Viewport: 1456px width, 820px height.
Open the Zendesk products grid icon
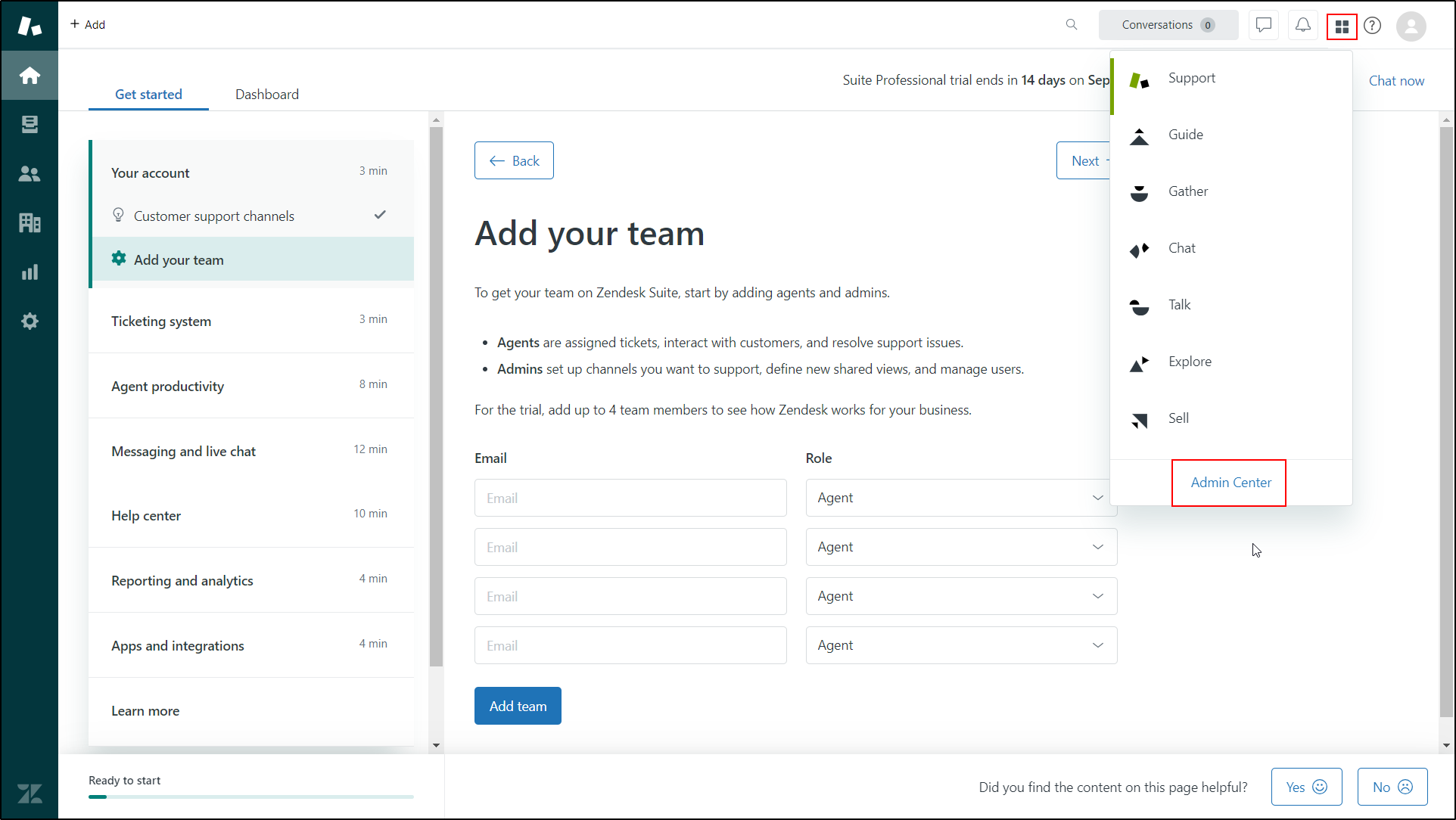point(1341,25)
